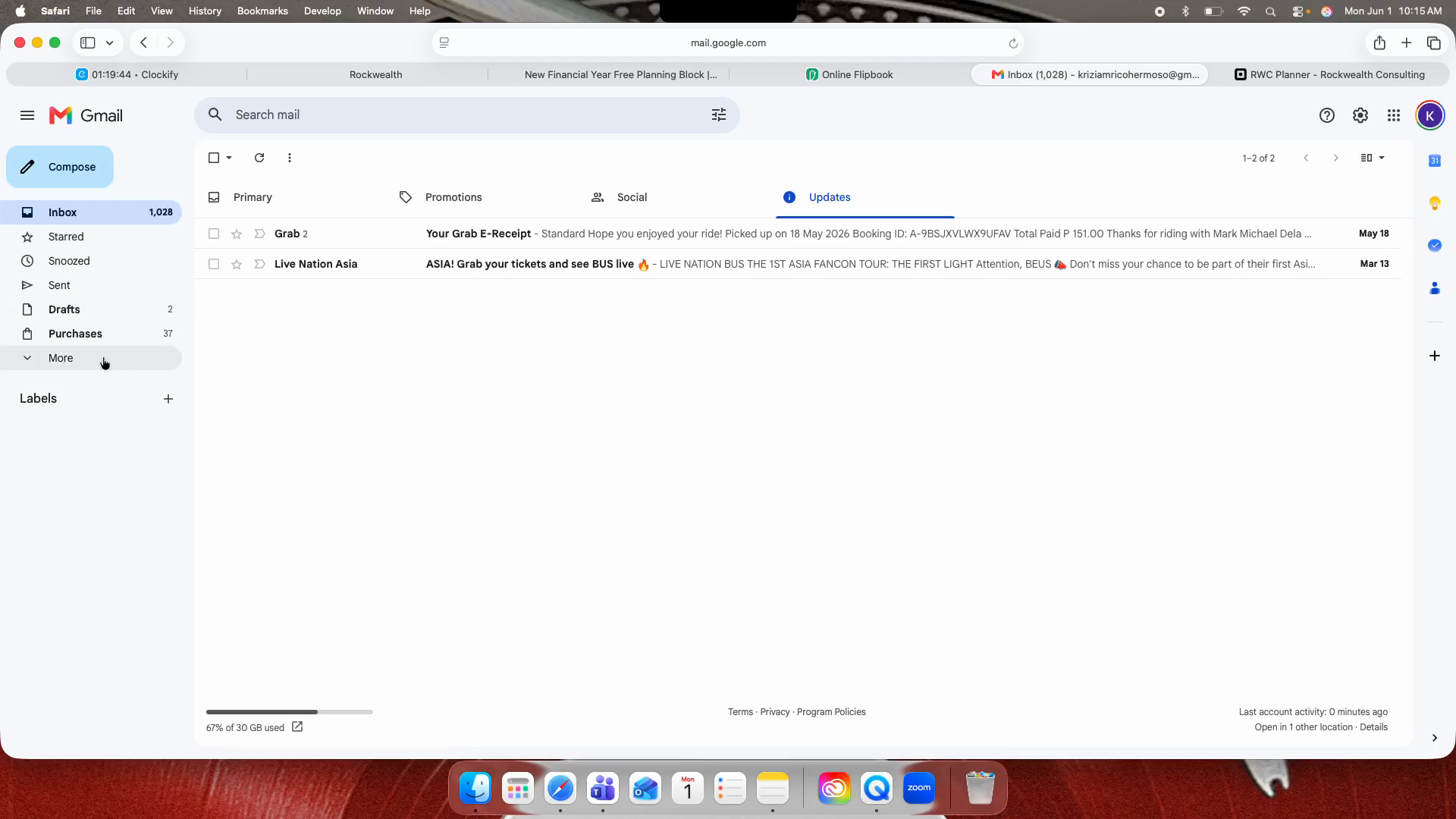Screen dimensions: 1456x819
Task: Open the Purchases category
Action: click(91, 334)
